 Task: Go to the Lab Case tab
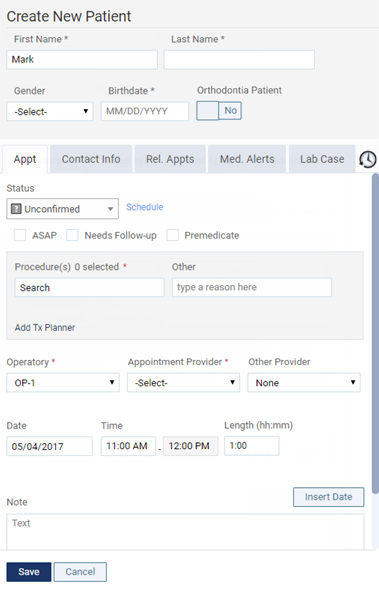click(322, 159)
